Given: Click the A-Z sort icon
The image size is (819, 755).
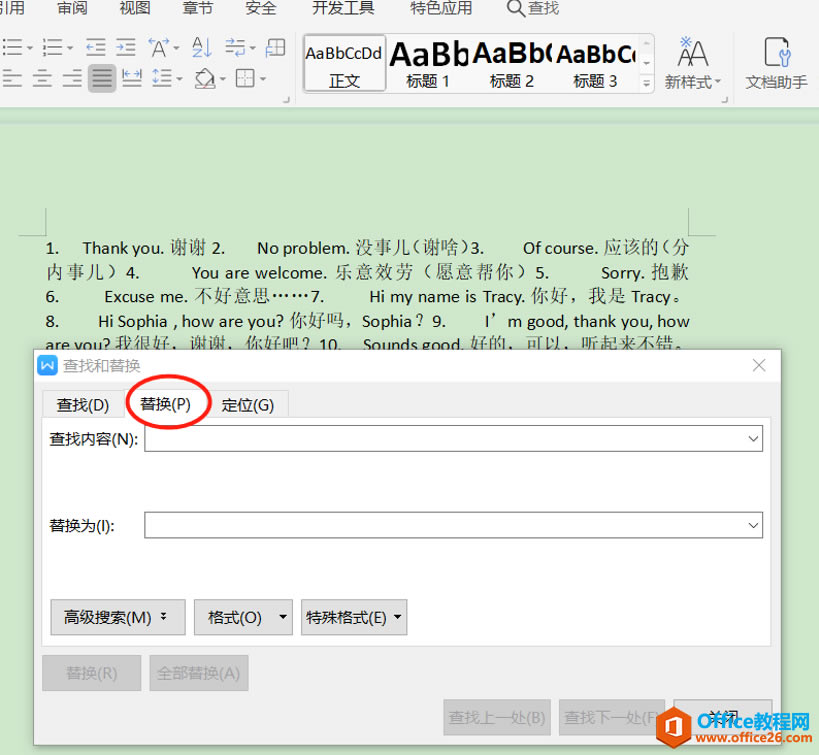Looking at the screenshot, I should click(x=202, y=48).
